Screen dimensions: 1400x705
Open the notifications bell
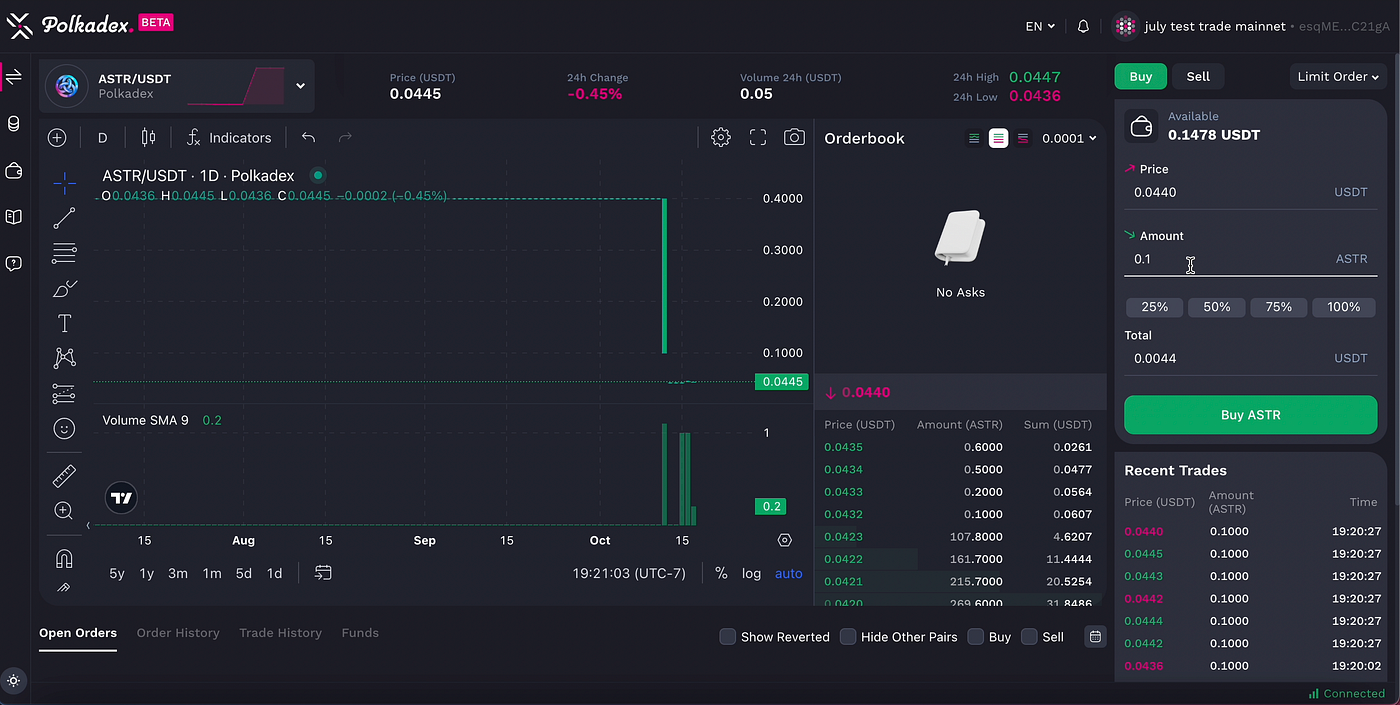[x=1083, y=27]
